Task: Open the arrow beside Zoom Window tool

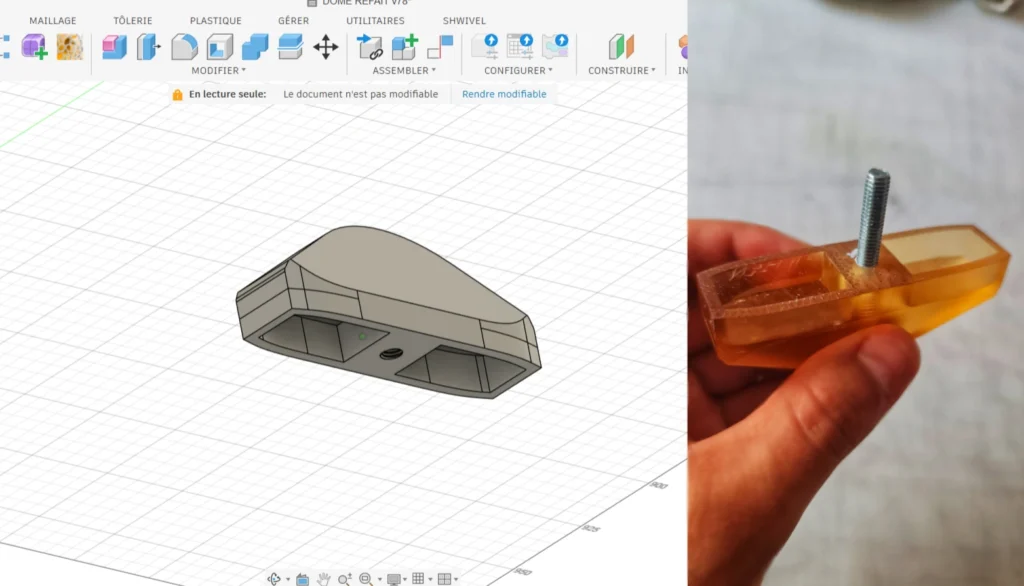Action: tap(379, 579)
